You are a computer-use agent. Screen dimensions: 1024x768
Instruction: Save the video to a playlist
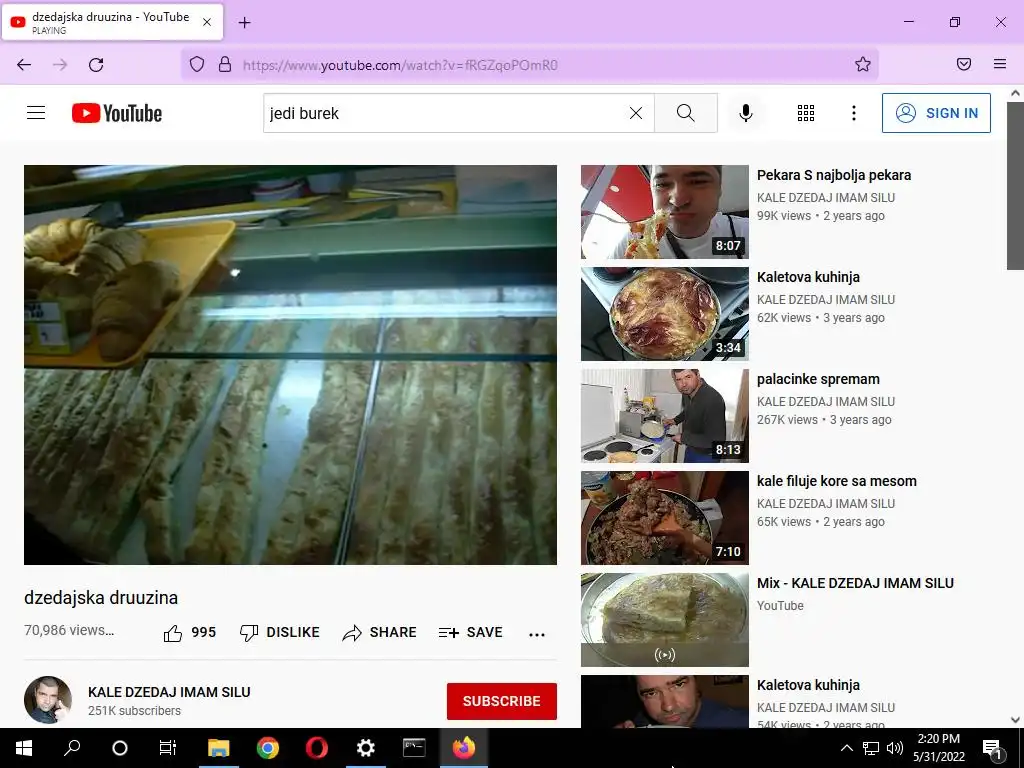[470, 632]
